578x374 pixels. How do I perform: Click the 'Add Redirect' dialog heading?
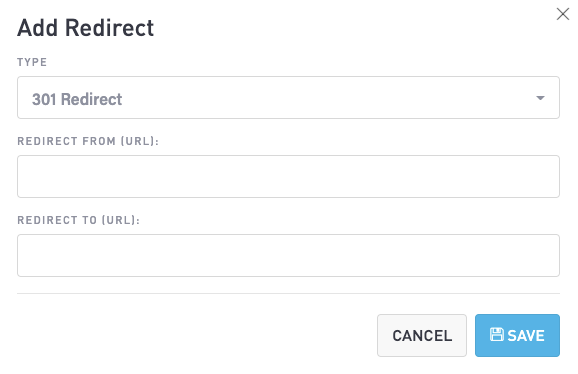(86, 28)
